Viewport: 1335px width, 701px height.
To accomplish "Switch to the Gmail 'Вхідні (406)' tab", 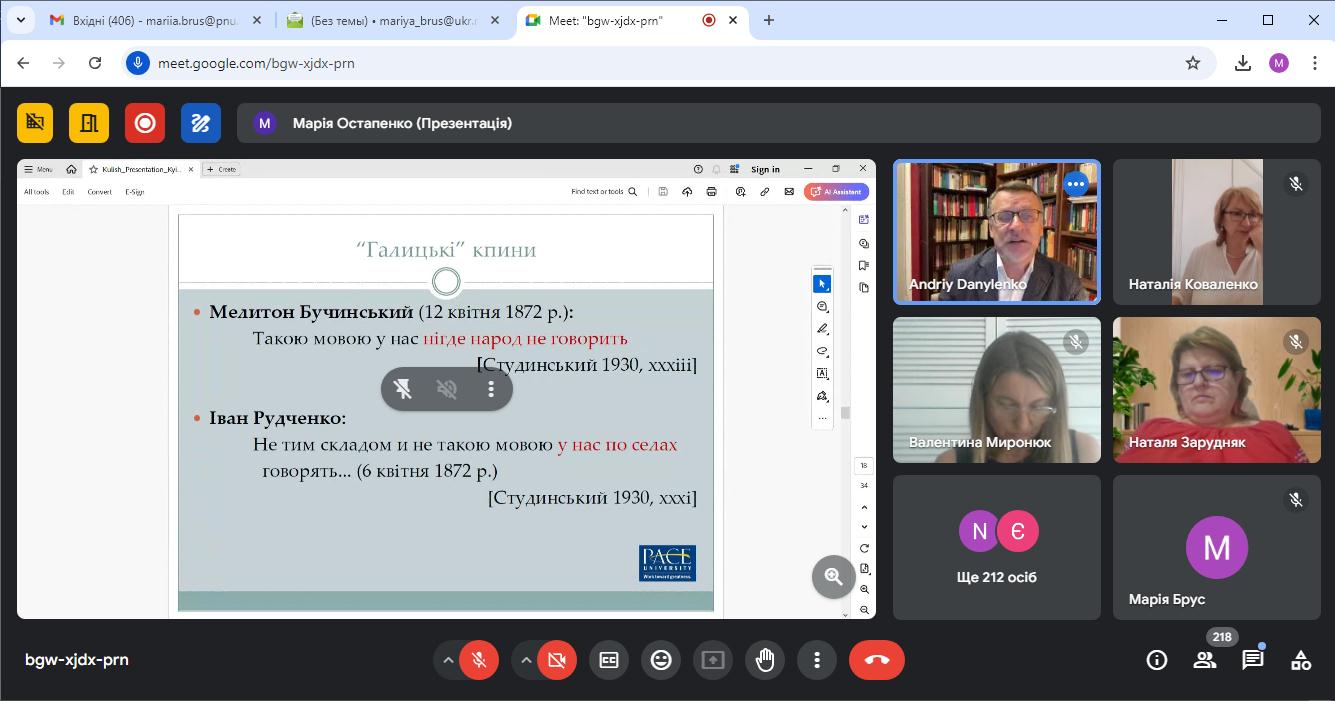I will pyautogui.click(x=148, y=20).
